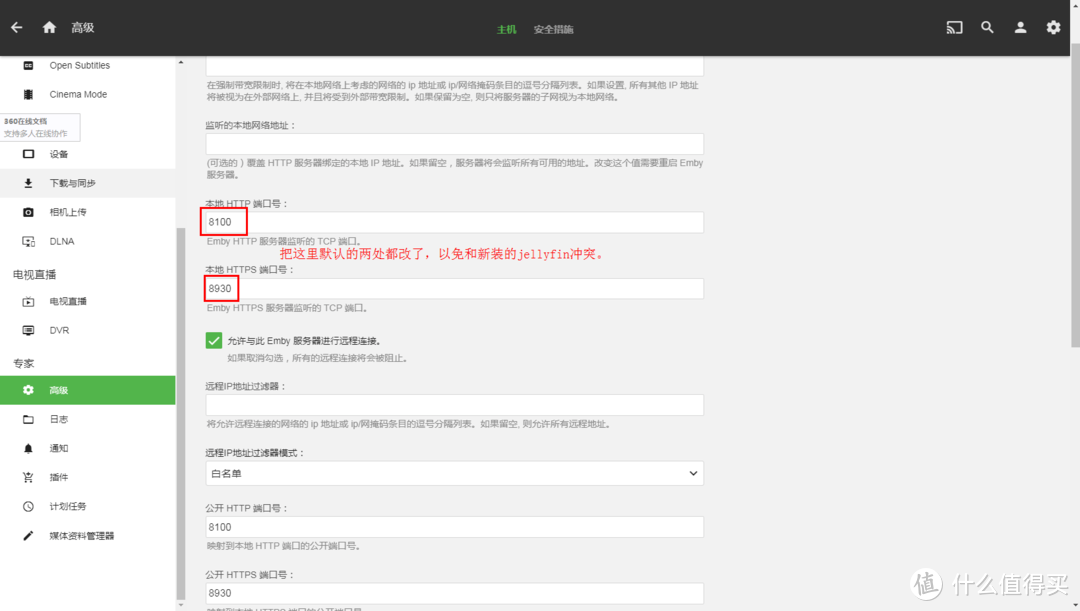The image size is (1080, 611).
Task: Click the sidebar vertical scrollbar thumb
Action: click(x=181, y=413)
